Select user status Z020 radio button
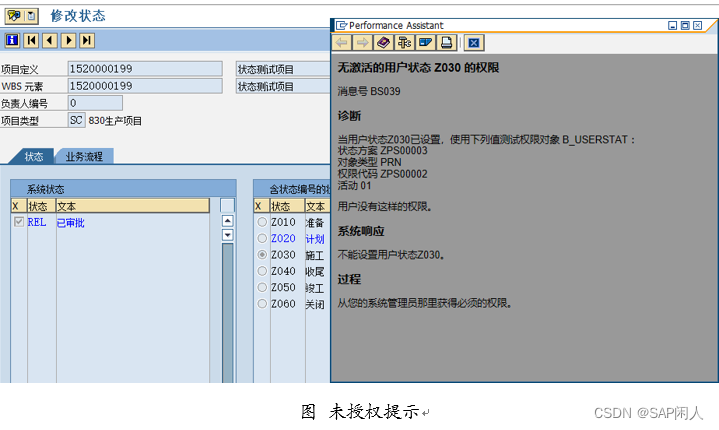This screenshot has height=430, width=719. [x=262, y=238]
